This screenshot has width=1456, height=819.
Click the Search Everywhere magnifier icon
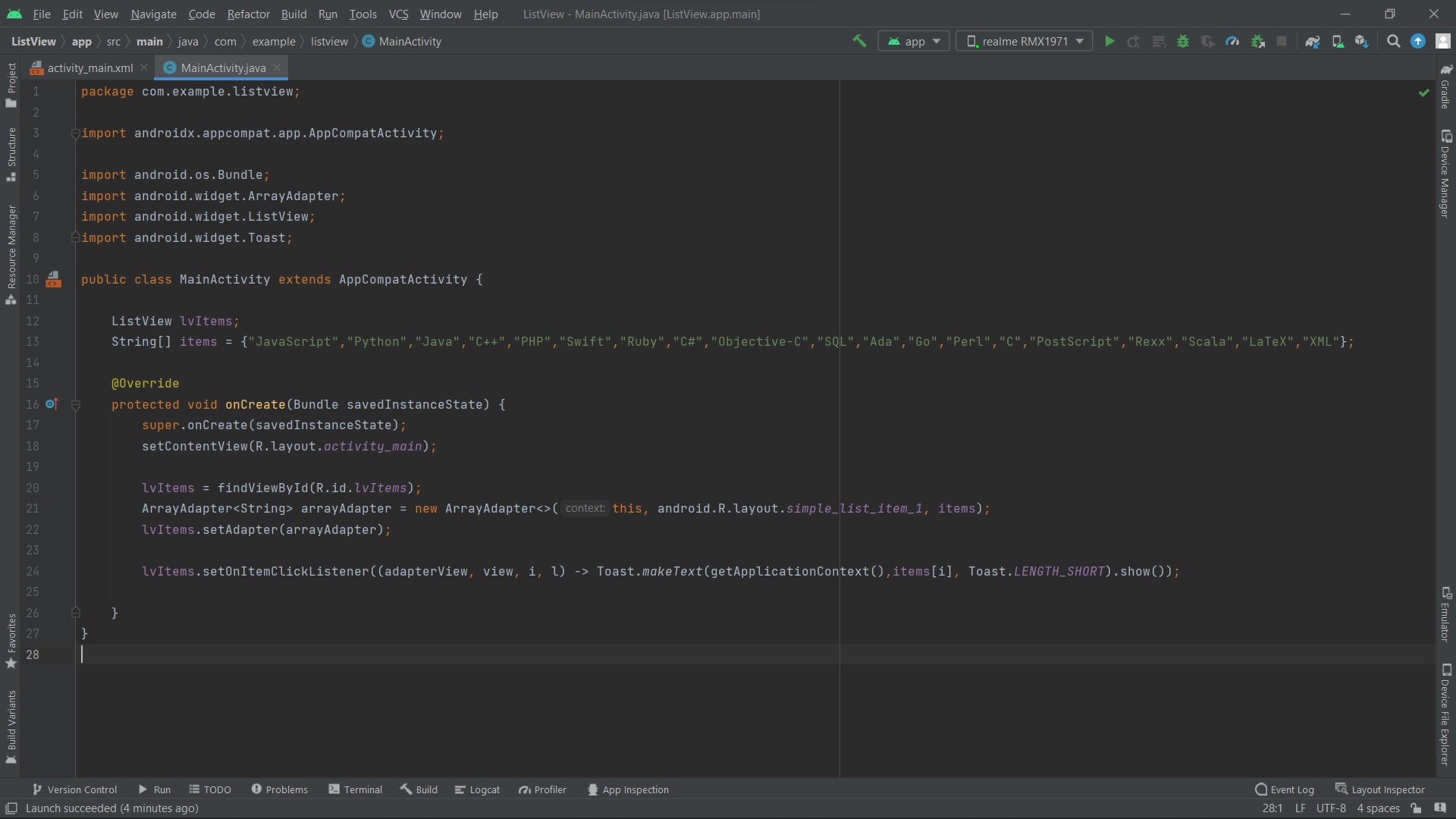[1393, 41]
